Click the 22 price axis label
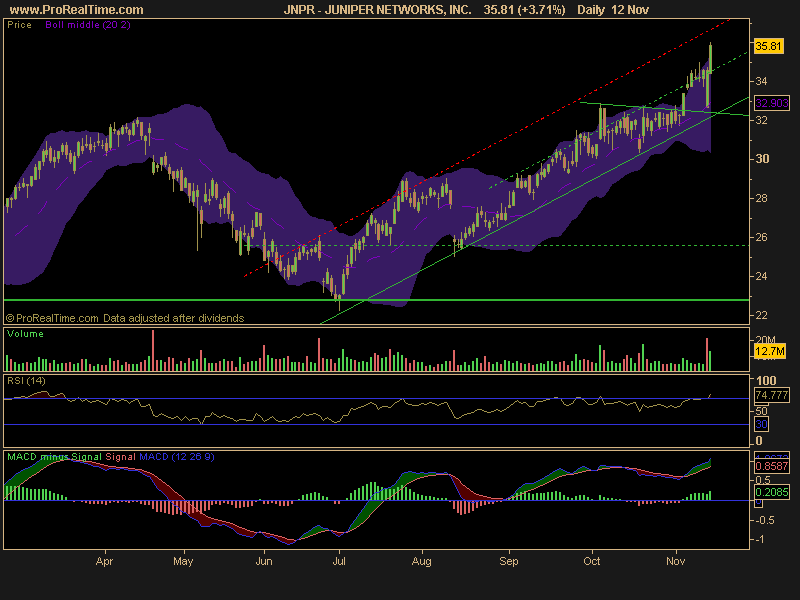800x600 pixels. (761, 315)
